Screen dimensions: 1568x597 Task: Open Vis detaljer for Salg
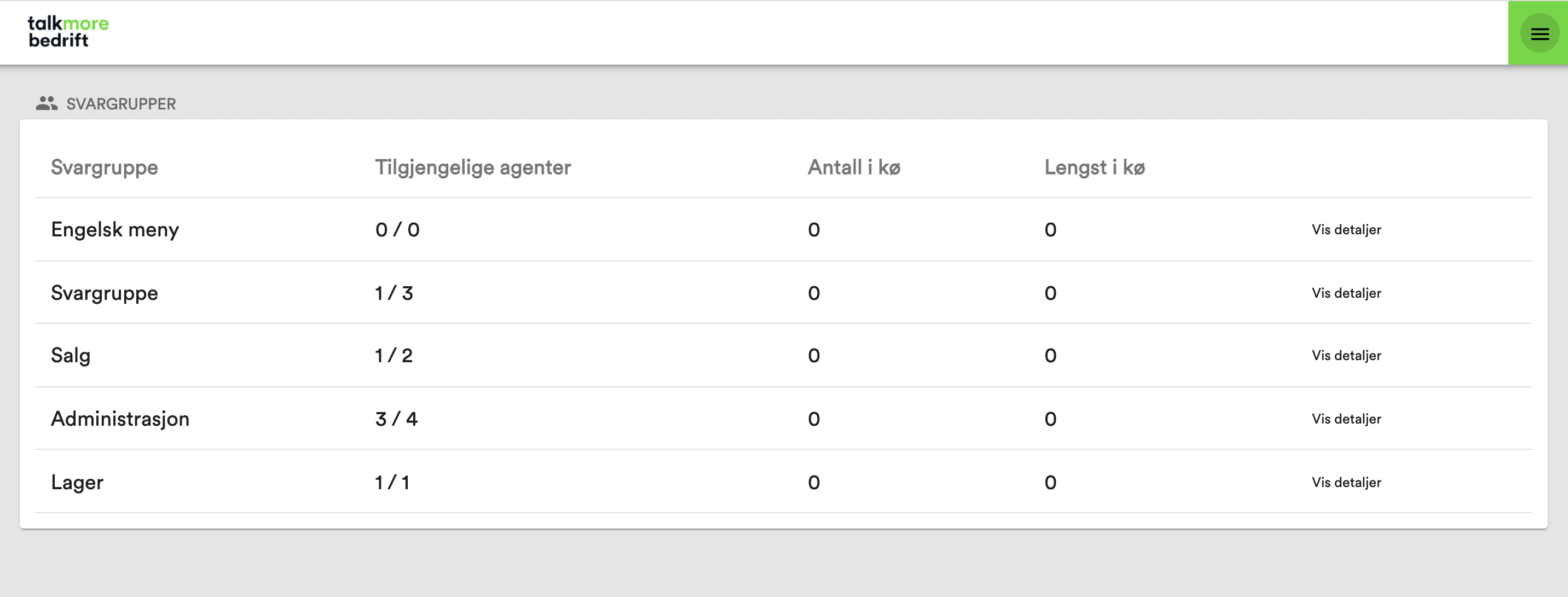(x=1346, y=355)
